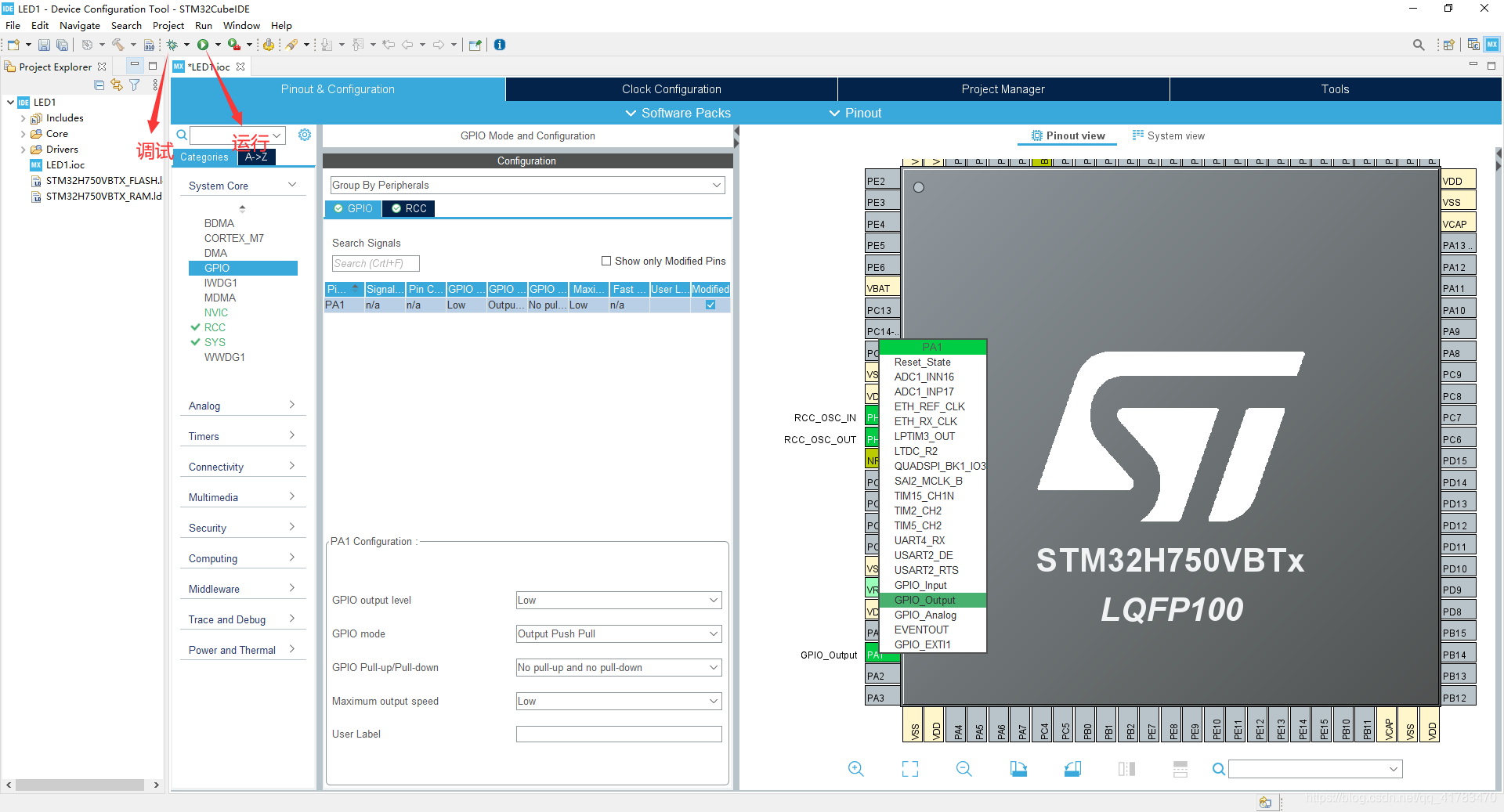
Task: Zoom out of the pinout view
Action: (x=964, y=769)
